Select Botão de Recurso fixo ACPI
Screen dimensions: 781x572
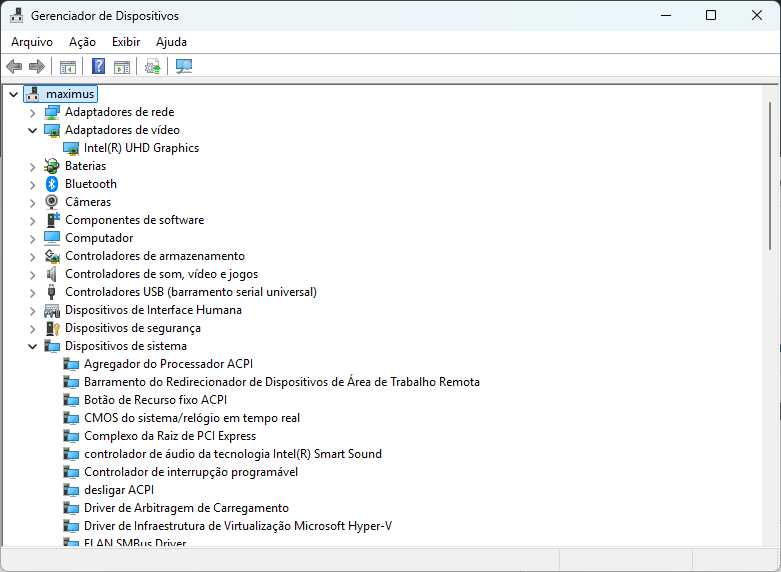point(155,400)
